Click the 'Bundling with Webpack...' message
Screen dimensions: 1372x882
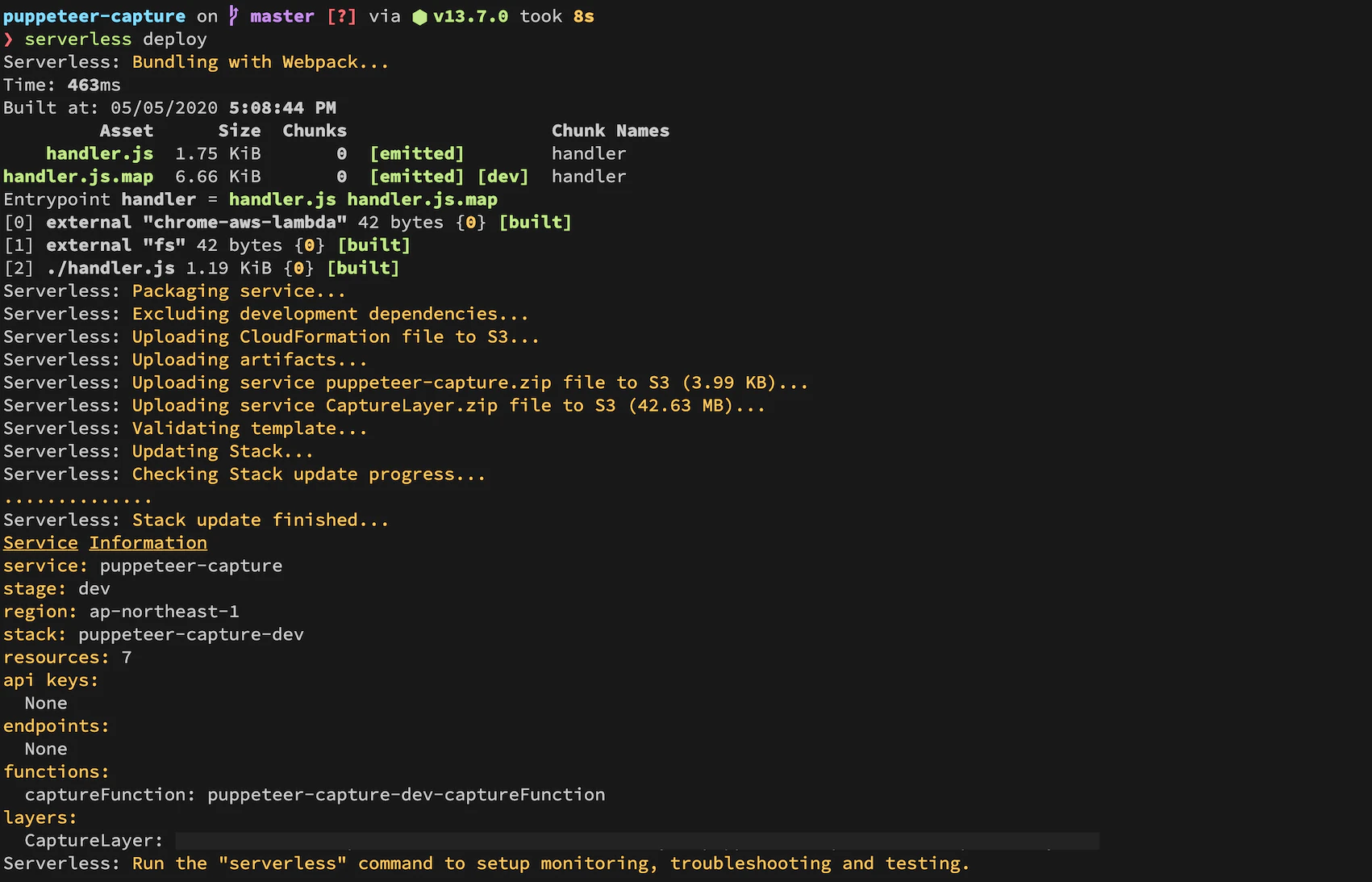click(x=261, y=62)
